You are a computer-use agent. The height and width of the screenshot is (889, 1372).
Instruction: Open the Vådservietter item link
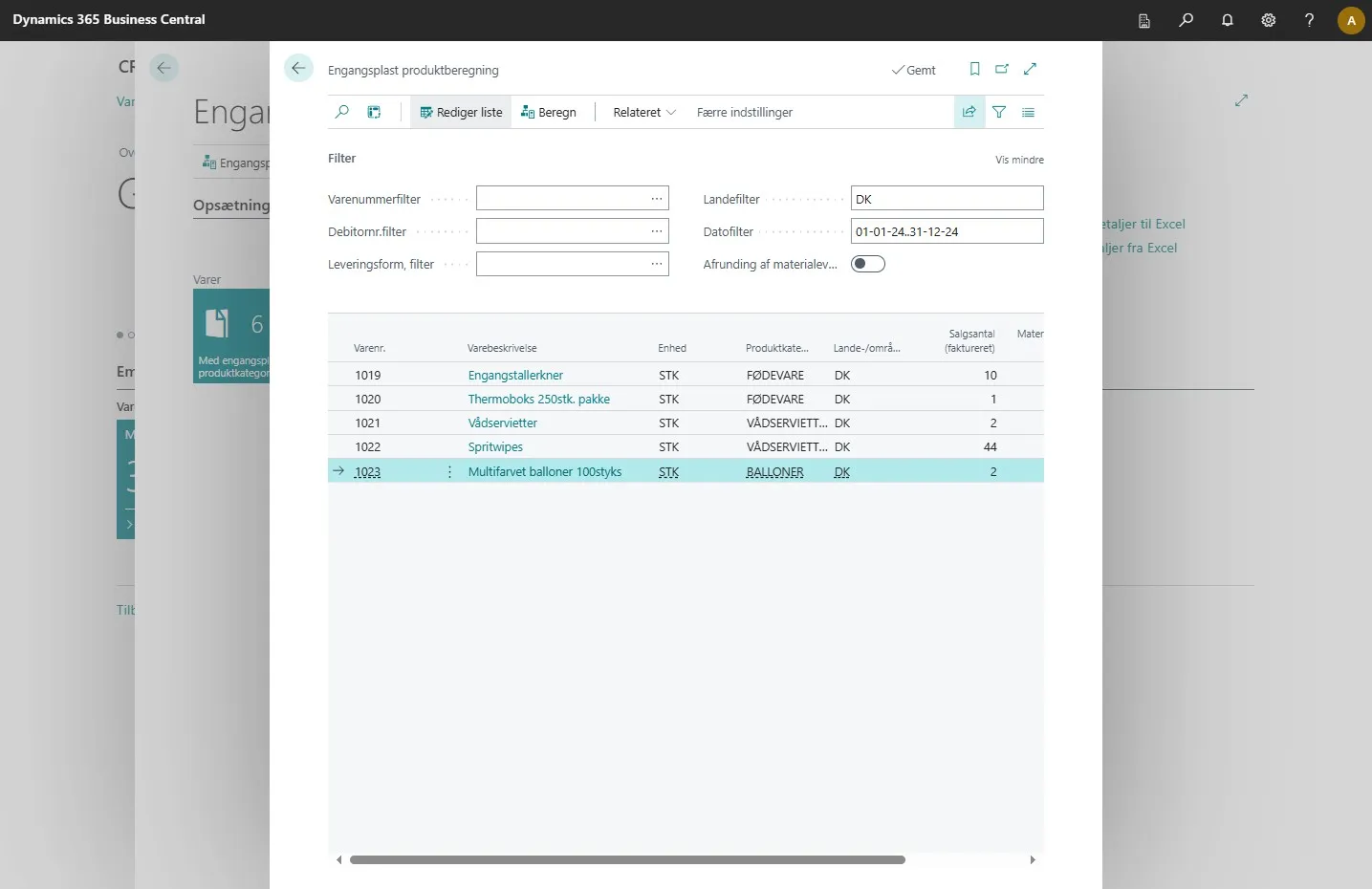502,423
